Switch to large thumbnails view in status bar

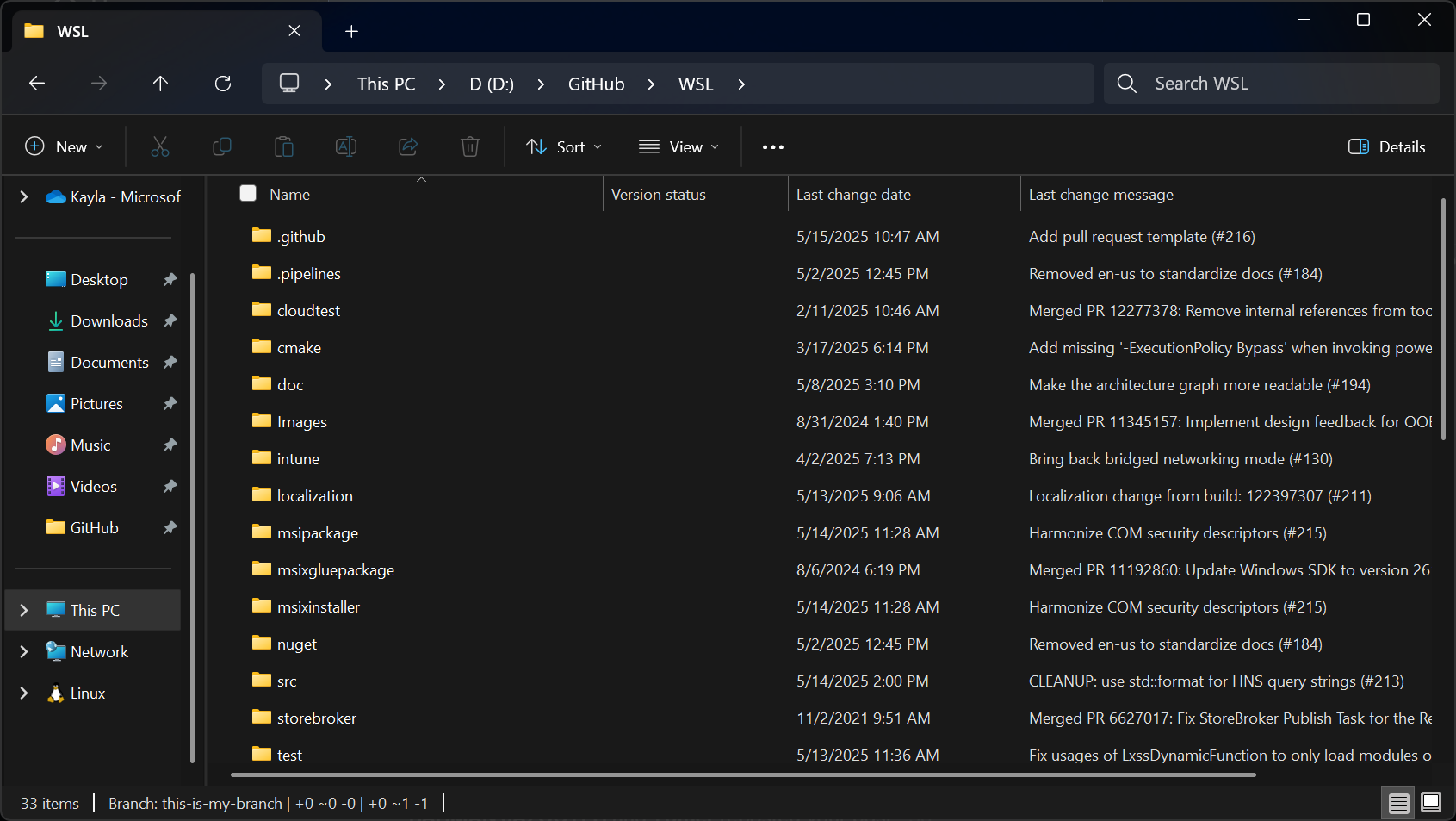1430,803
